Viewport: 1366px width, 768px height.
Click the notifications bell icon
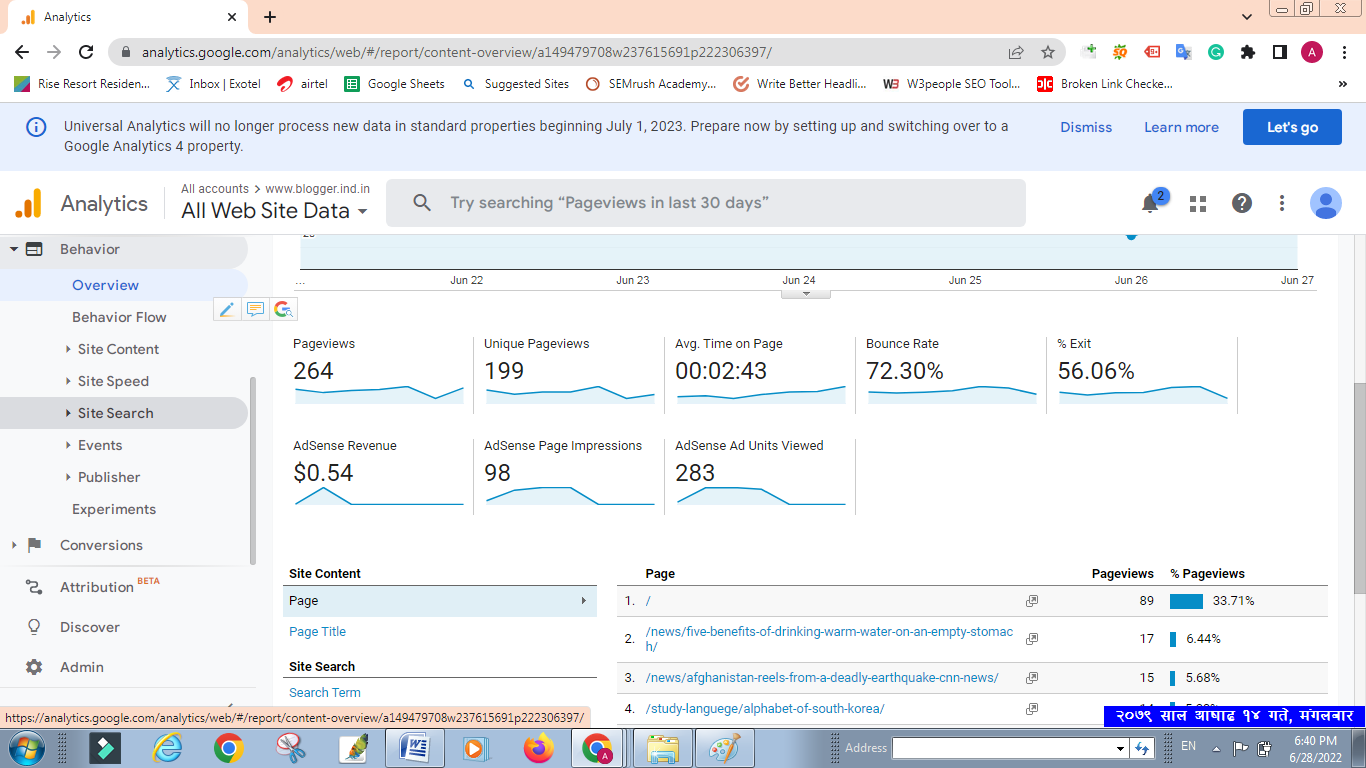(x=1150, y=203)
